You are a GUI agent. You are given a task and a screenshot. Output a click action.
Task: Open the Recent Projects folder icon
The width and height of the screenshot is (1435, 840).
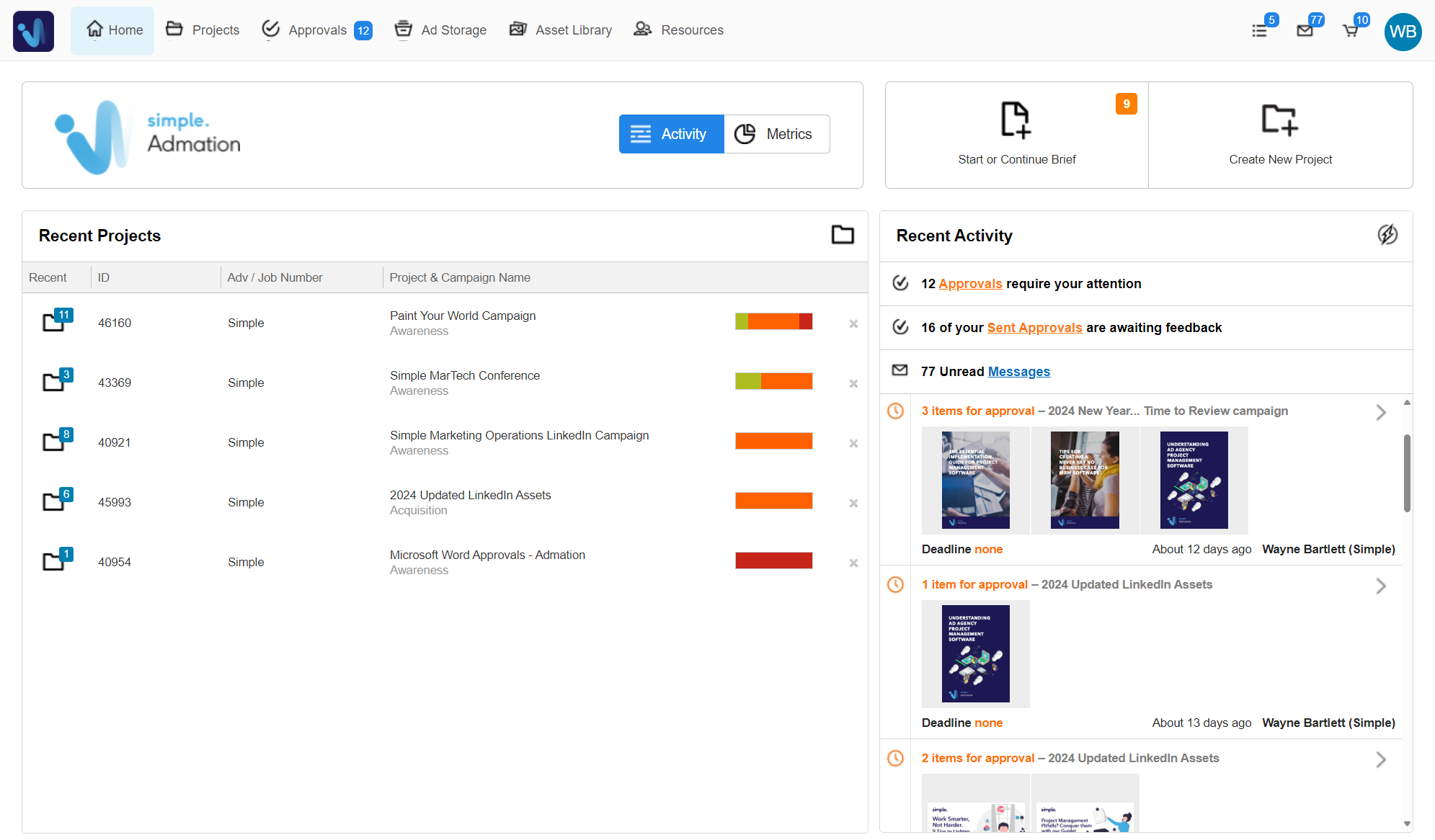(843, 235)
